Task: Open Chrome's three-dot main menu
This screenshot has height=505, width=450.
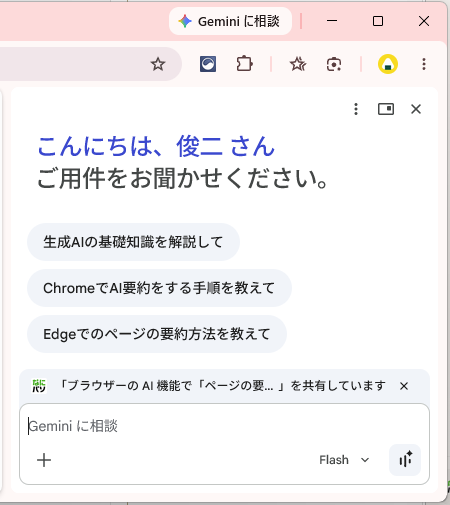Action: (x=424, y=64)
